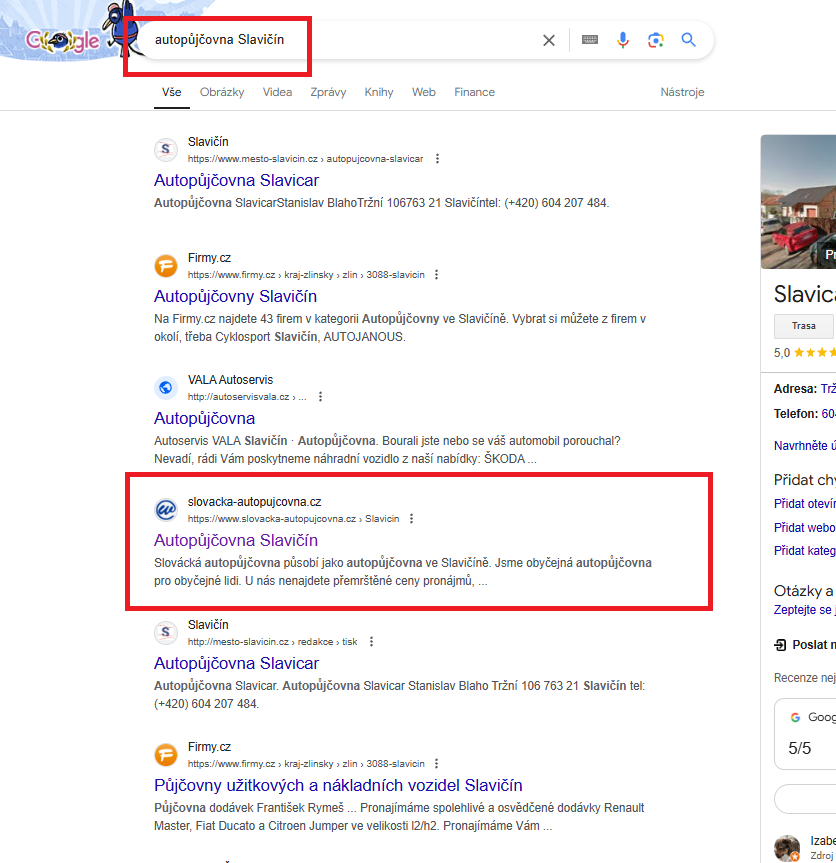Open the Nástroje search tools
Image resolution: width=836 pixels, height=863 pixels.
682,92
